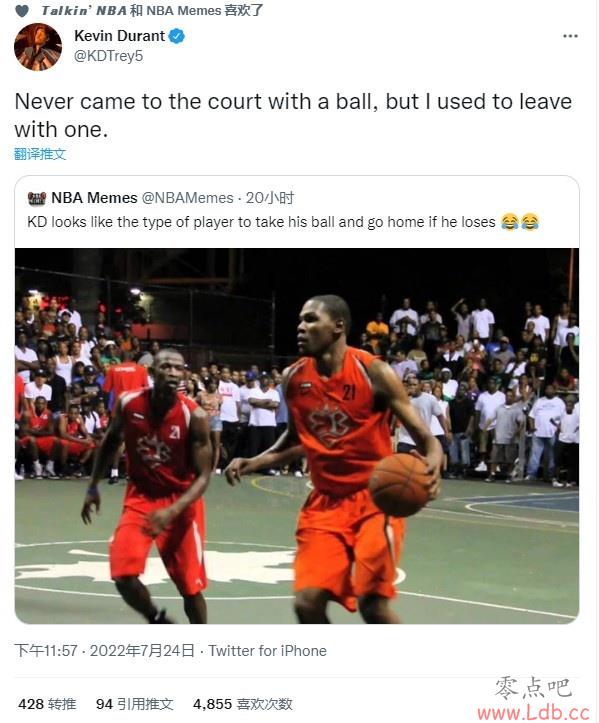This screenshot has width=599, height=723.
Task: Click 翻译推文 to translate the tweet
Action: click(40, 154)
